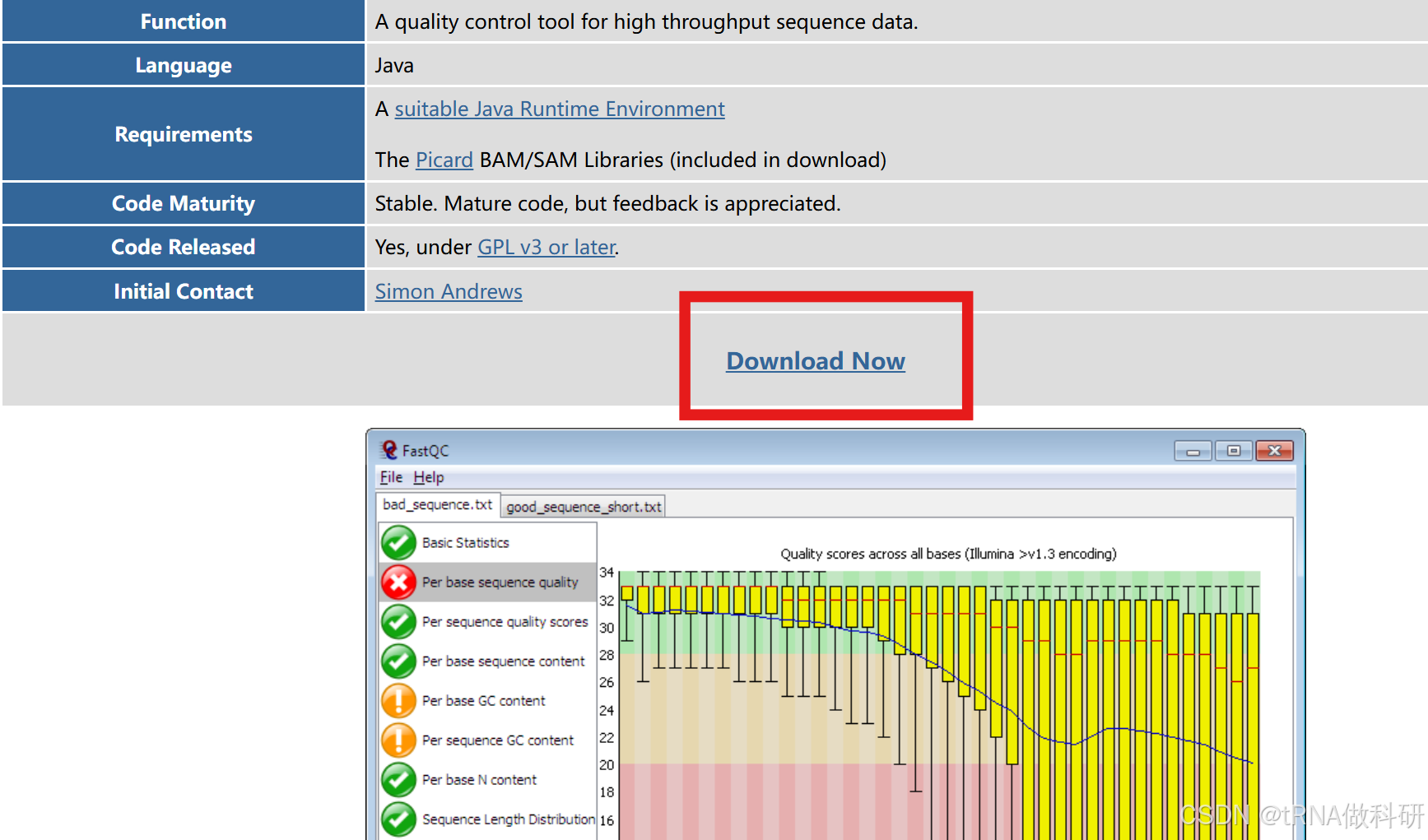The width and height of the screenshot is (1428, 840).
Task: Select the Per sequence GC content label
Action: pyautogui.click(x=497, y=740)
